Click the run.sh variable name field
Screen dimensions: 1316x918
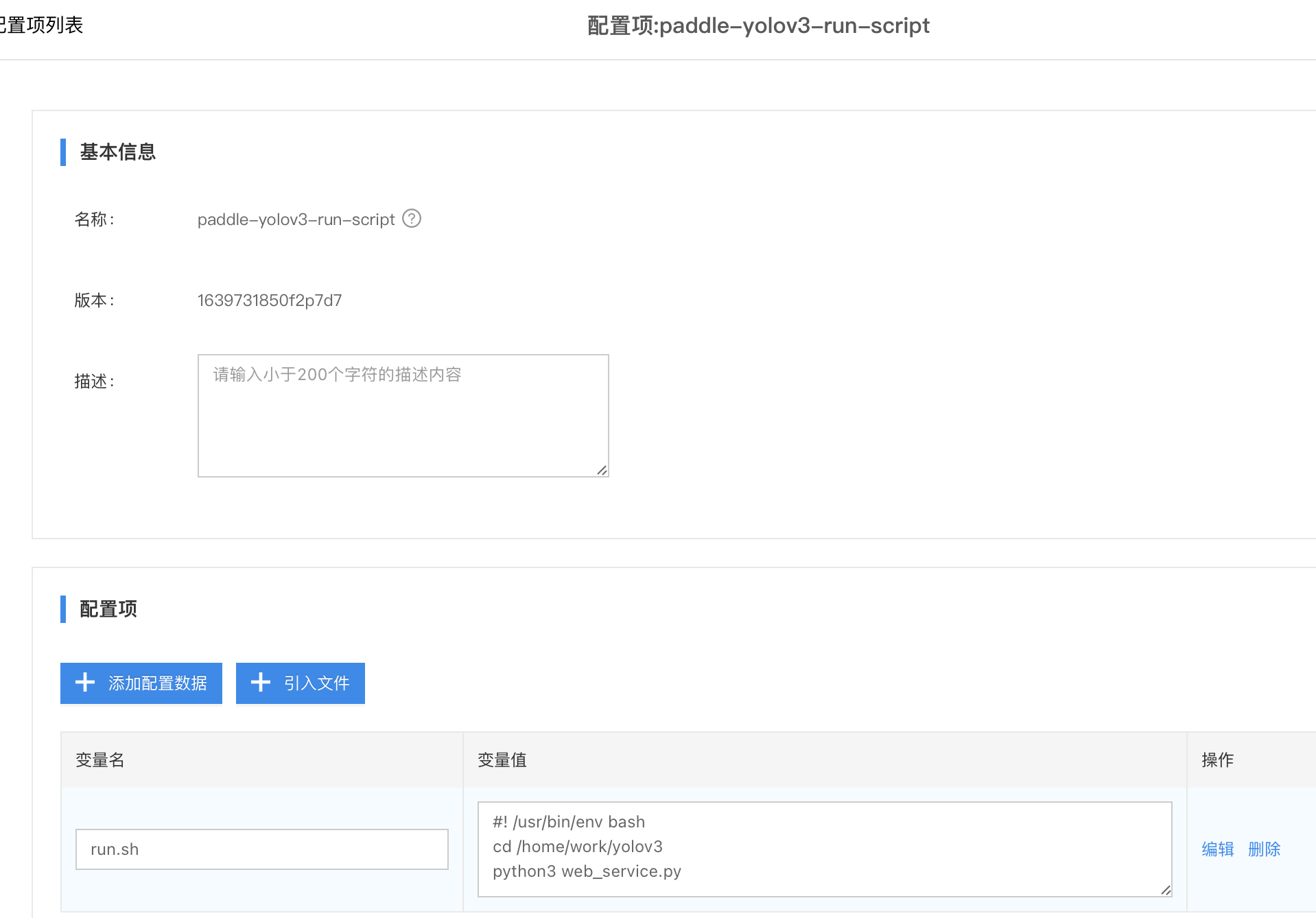click(x=262, y=849)
